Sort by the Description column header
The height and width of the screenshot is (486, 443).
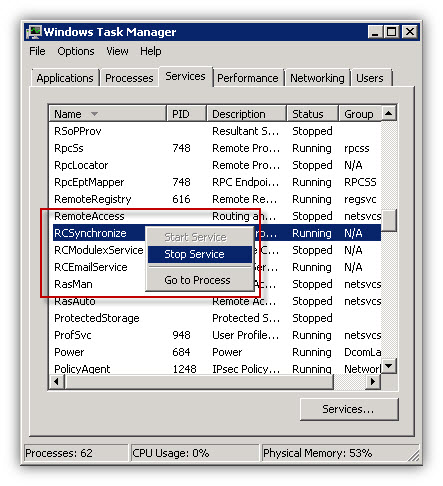246,114
